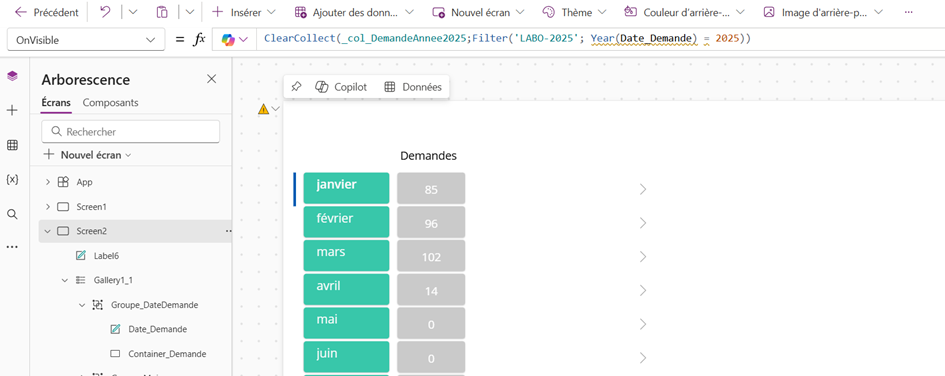The image size is (945, 376).
Task: Click the sidebar more options ellipsis
Action: click(x=12, y=247)
